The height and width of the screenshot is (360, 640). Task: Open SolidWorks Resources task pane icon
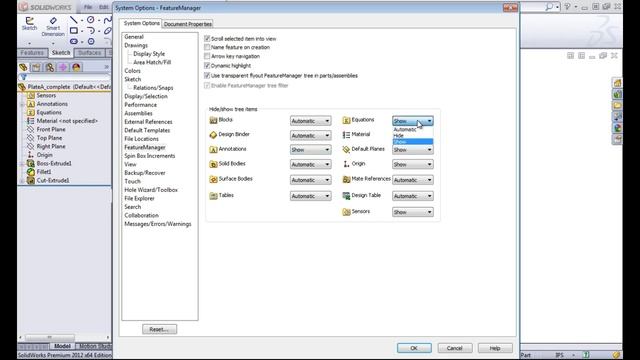click(617, 83)
